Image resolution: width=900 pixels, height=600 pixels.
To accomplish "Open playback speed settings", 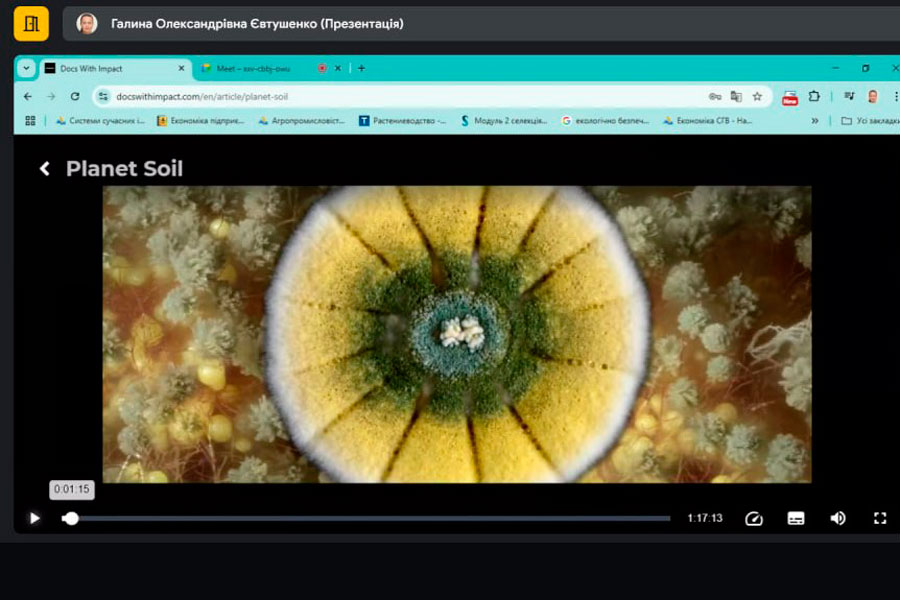I will click(754, 518).
